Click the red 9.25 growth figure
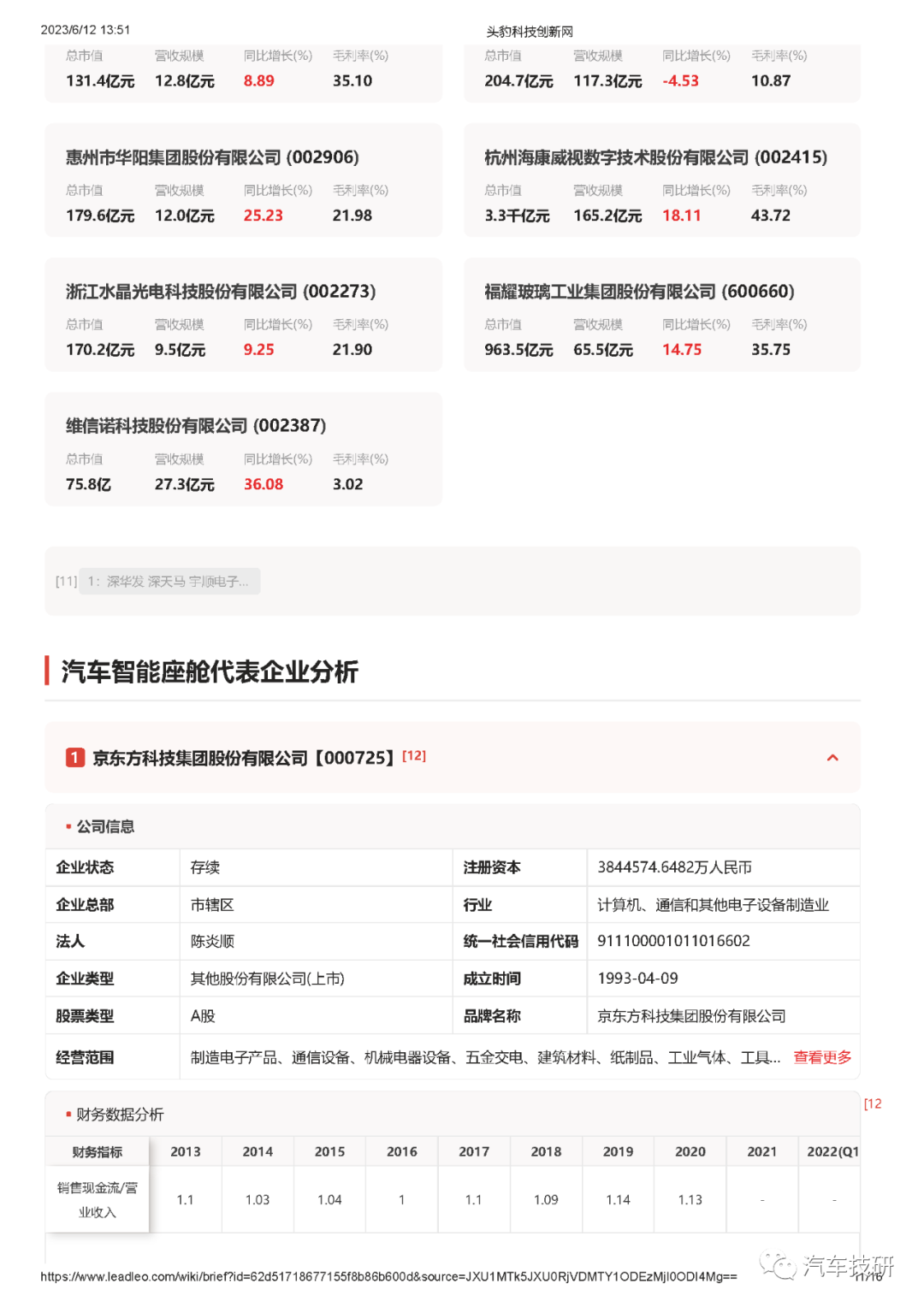The image size is (924, 1307). (x=258, y=350)
